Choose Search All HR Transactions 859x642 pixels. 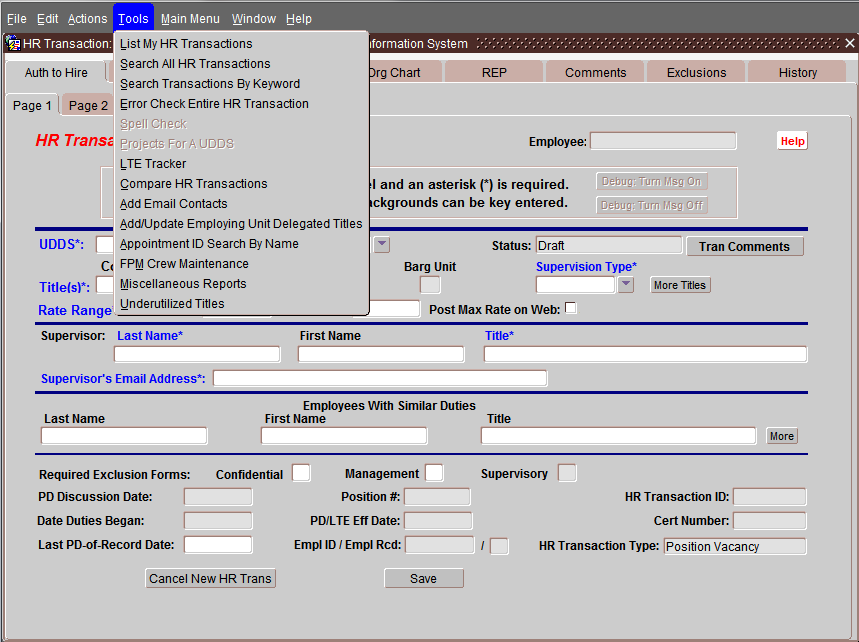pos(241,64)
